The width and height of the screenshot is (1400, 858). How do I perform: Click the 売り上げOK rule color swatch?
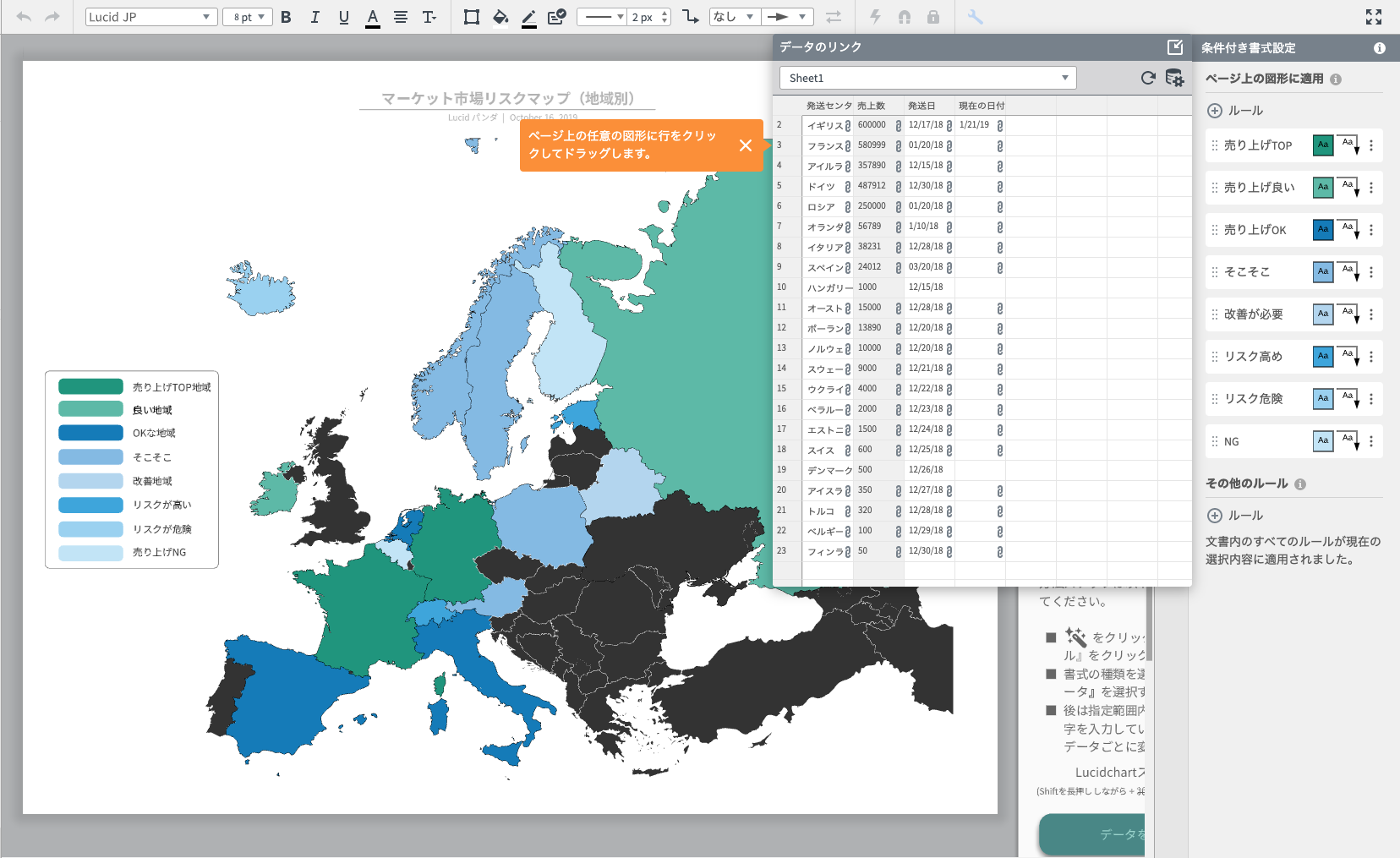point(1323,230)
